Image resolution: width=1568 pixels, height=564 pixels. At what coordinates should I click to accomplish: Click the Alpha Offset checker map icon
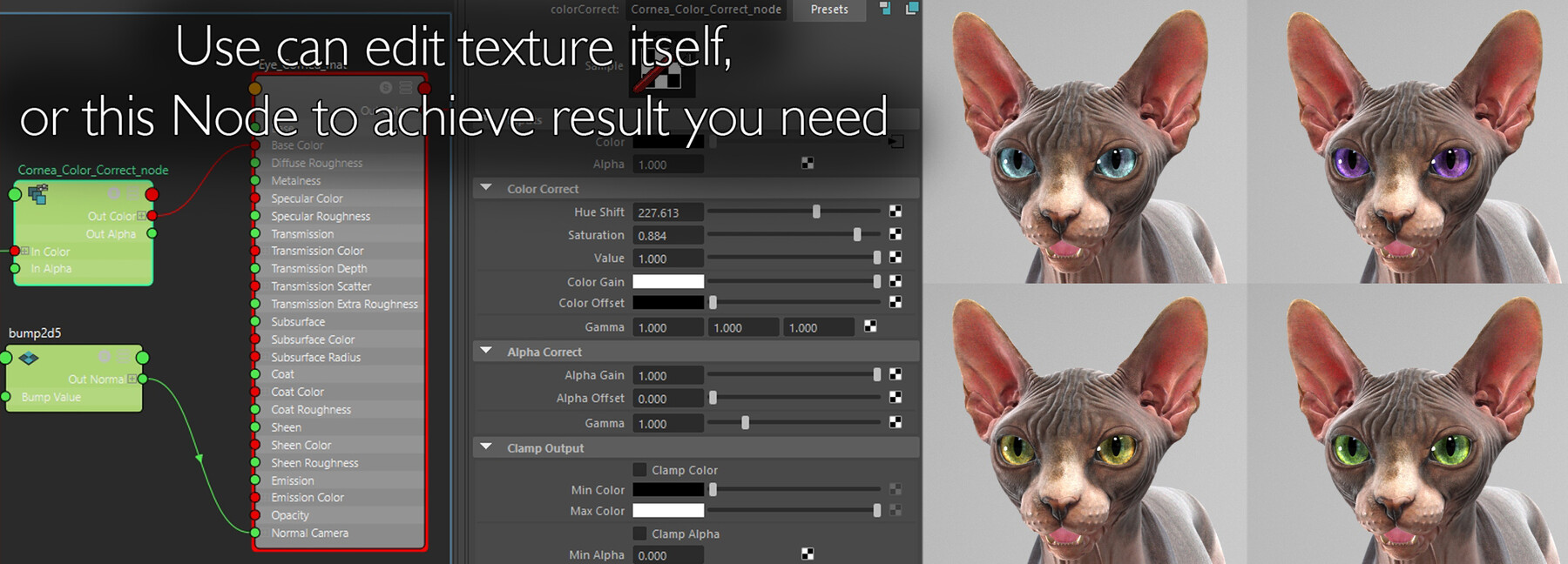896,397
